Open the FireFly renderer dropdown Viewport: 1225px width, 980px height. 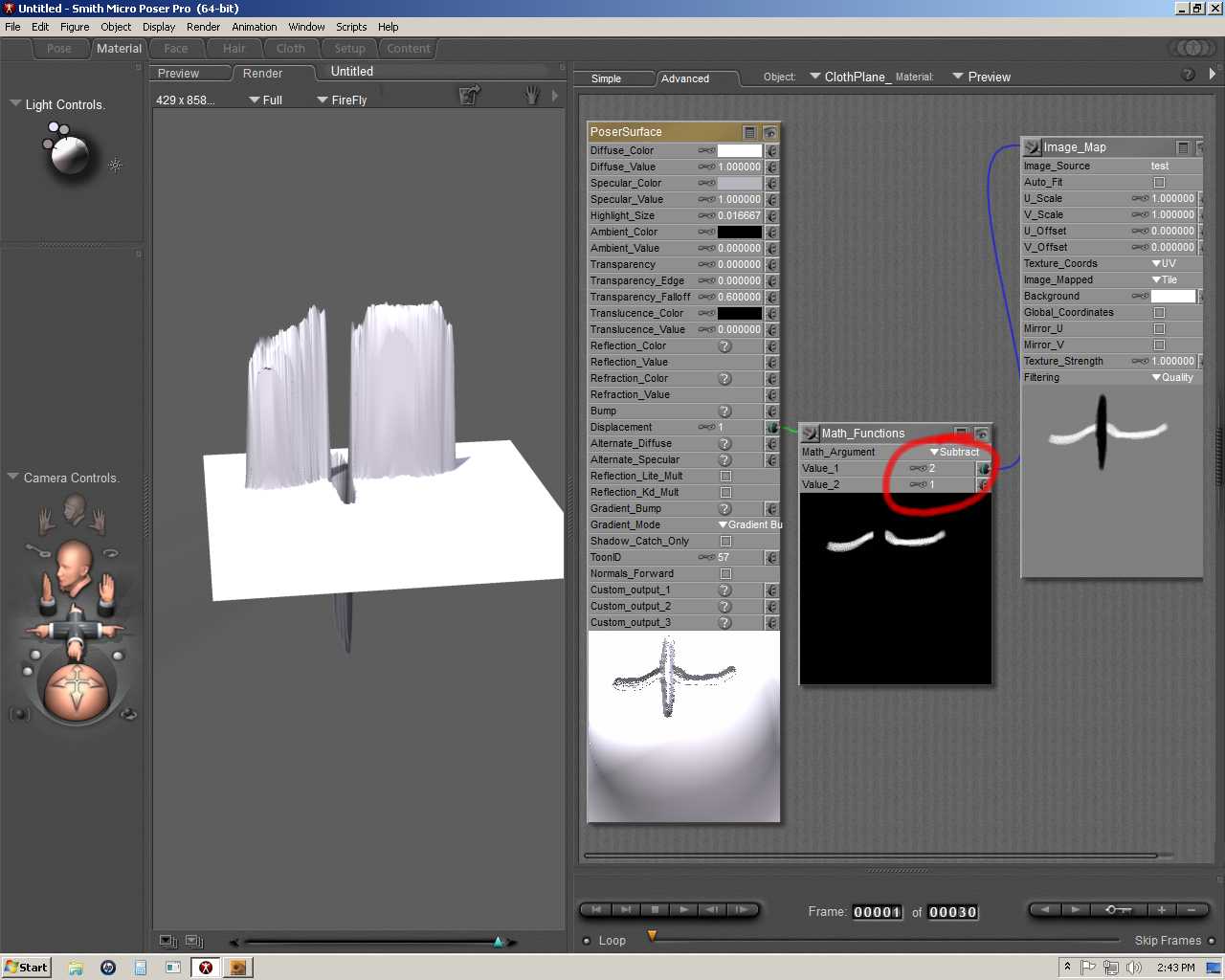[342, 100]
